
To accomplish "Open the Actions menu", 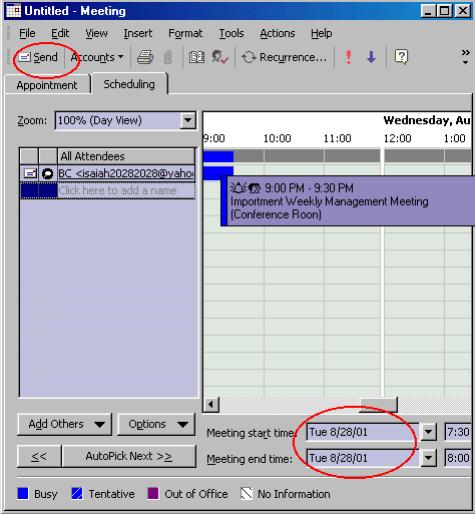I will click(x=277, y=33).
